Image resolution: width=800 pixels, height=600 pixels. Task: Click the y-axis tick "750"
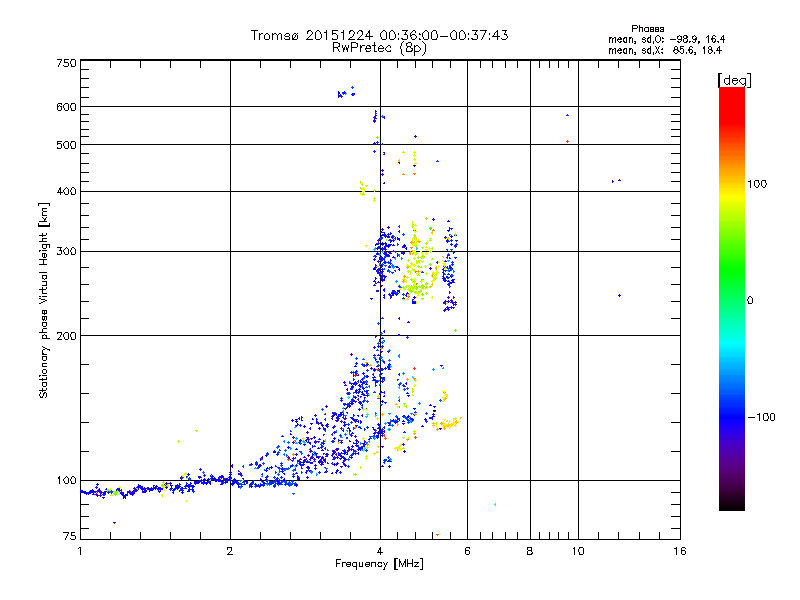pyautogui.click(x=67, y=63)
